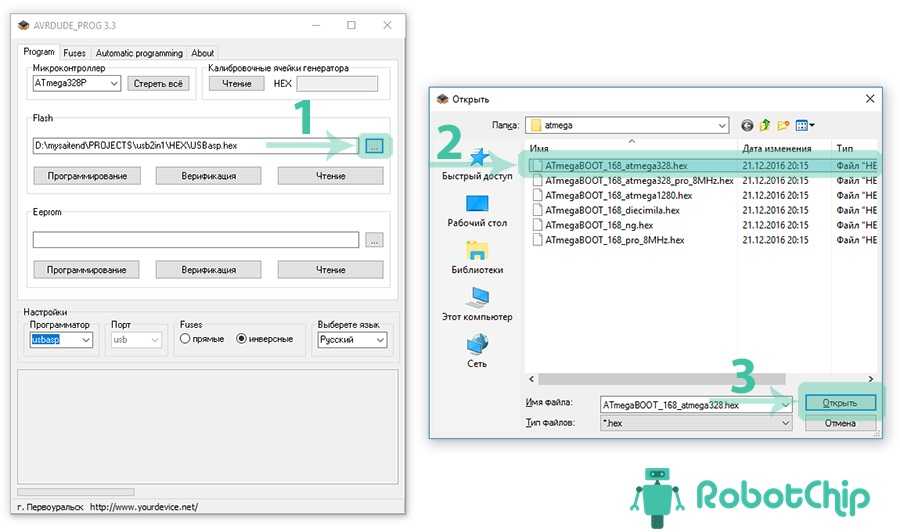
Task: Click Открыть to open the file
Action: pyautogui.click(x=840, y=403)
